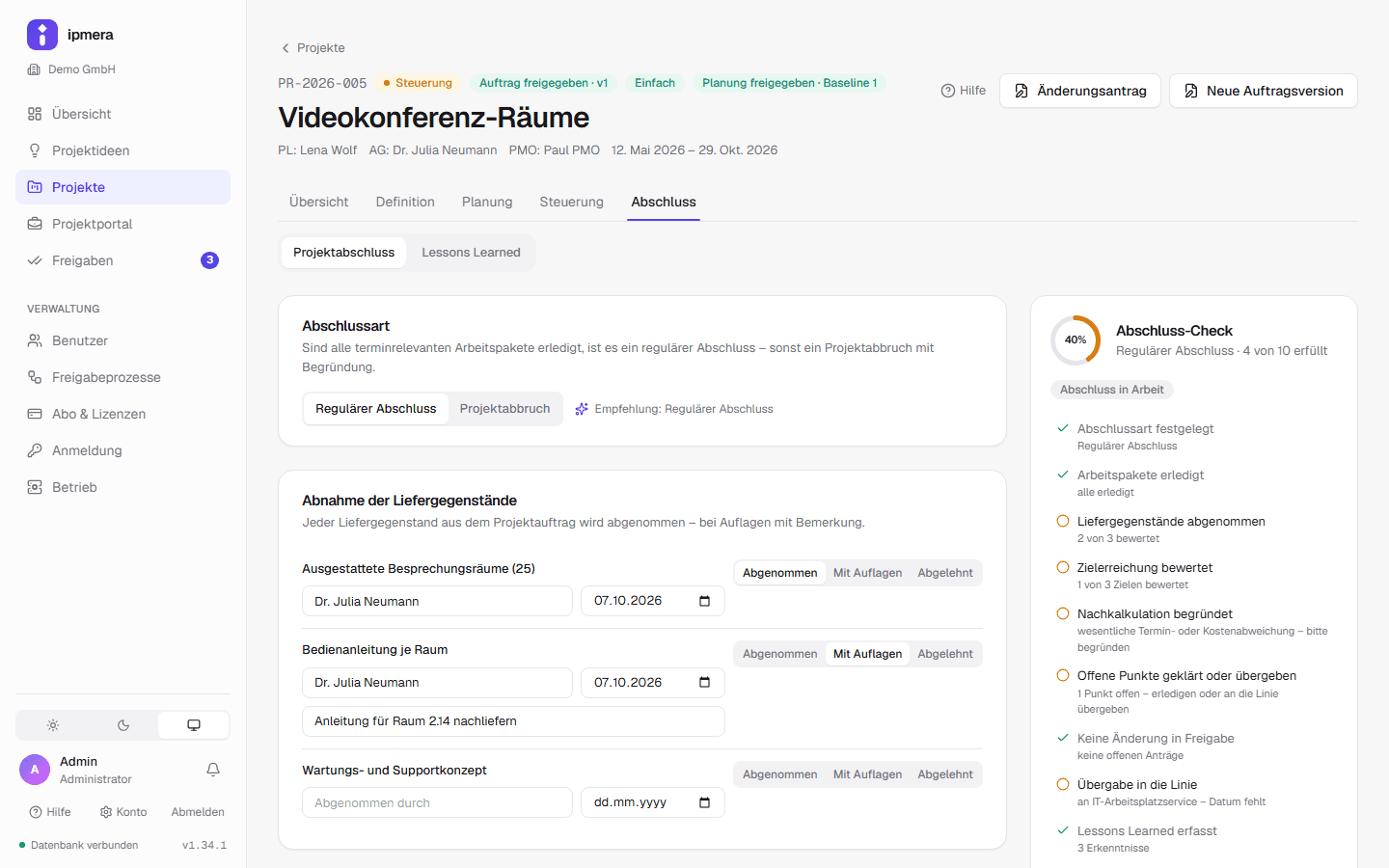
Task: Click Liefergegenstände abgenommen check item
Action: pyautogui.click(x=1196, y=529)
